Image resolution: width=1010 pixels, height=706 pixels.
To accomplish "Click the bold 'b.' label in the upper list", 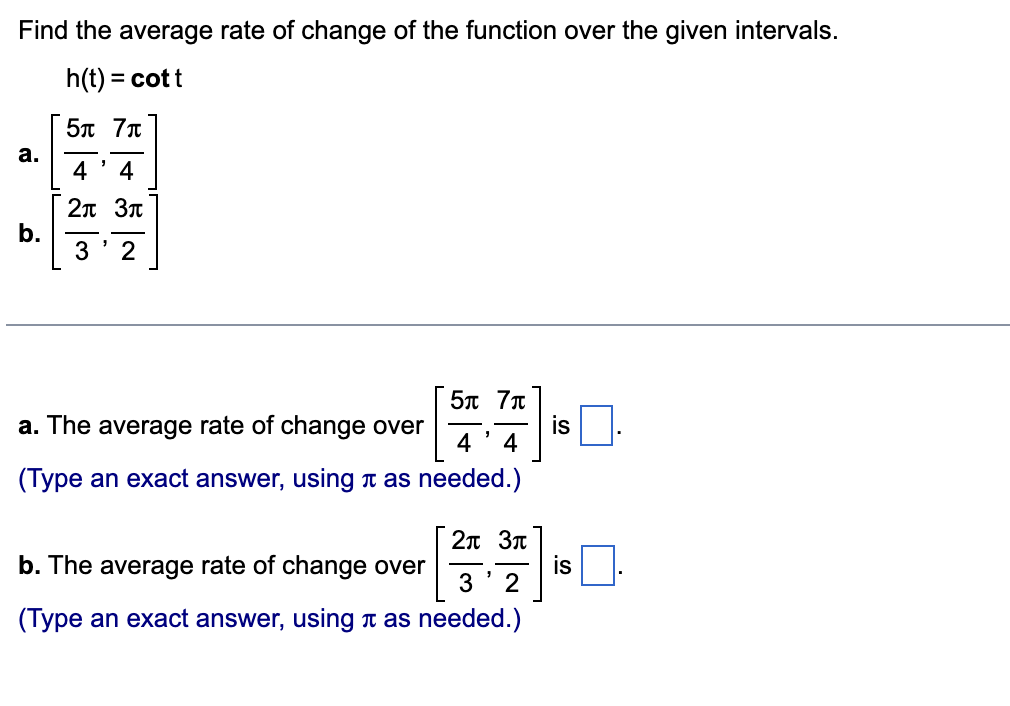I will [29, 233].
